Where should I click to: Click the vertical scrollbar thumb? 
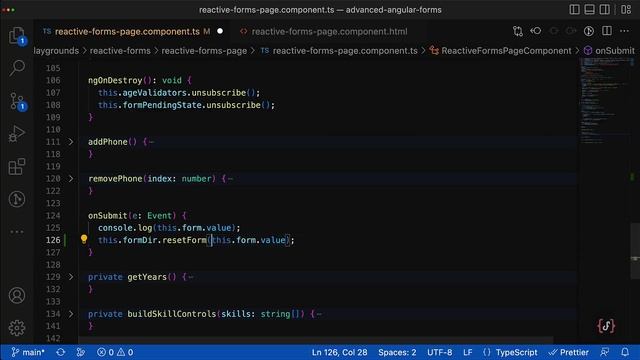coord(635,251)
